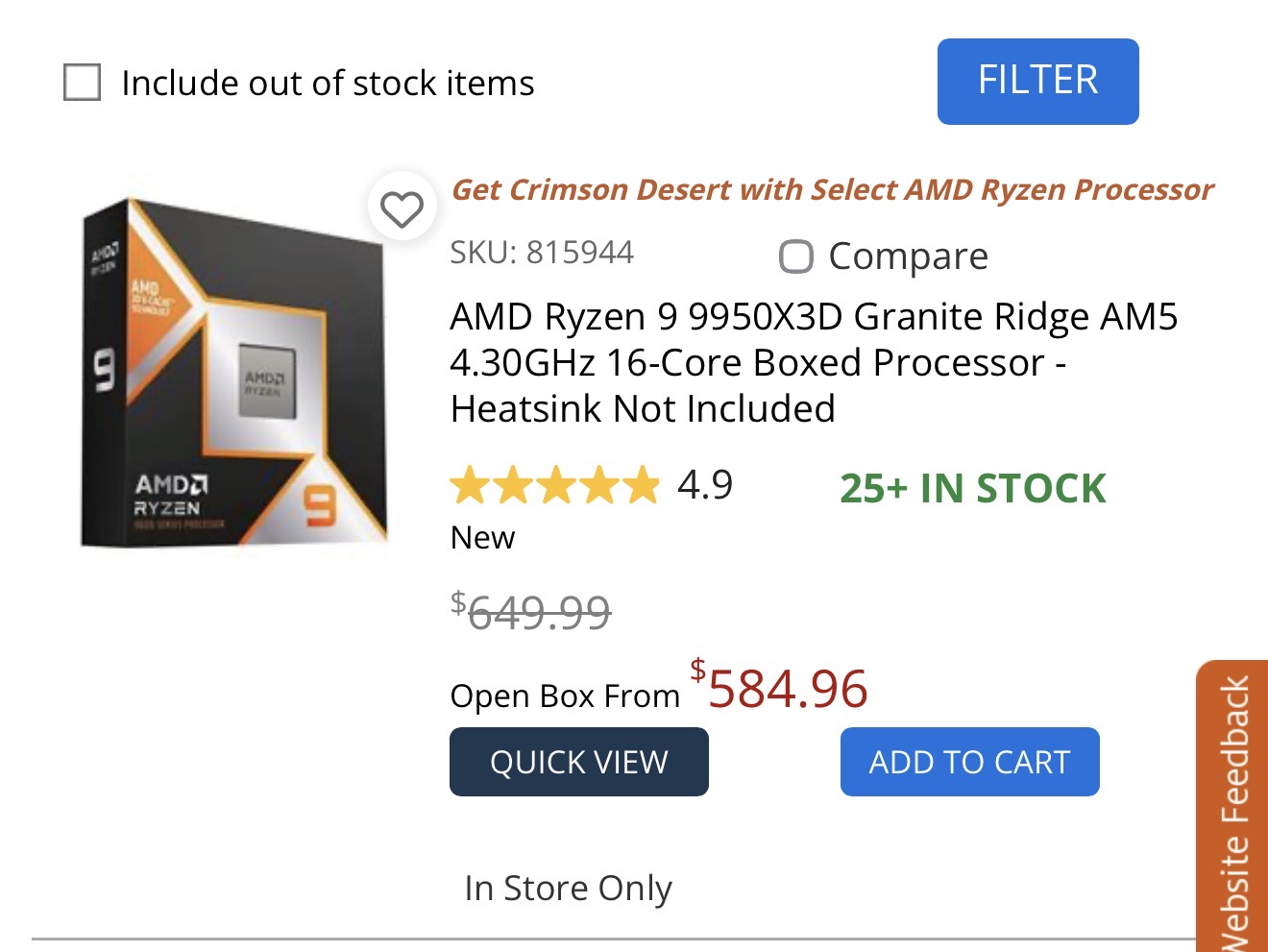1268x952 pixels.
Task: Click the SKU: 815944 text
Action: coord(542,253)
